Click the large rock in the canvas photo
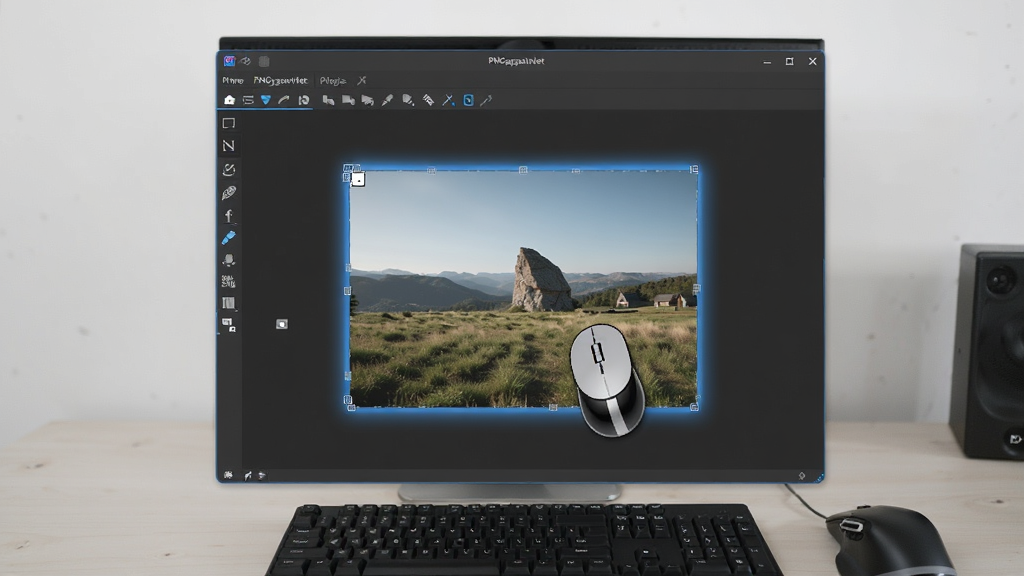 point(541,280)
